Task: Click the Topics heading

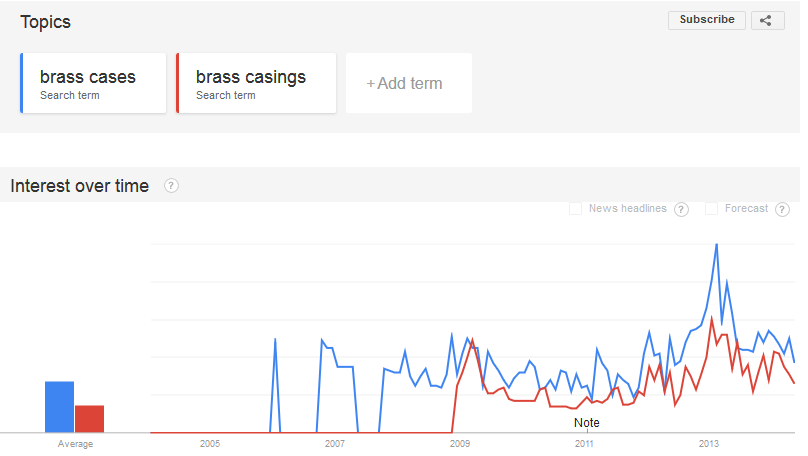Action: pos(45,22)
